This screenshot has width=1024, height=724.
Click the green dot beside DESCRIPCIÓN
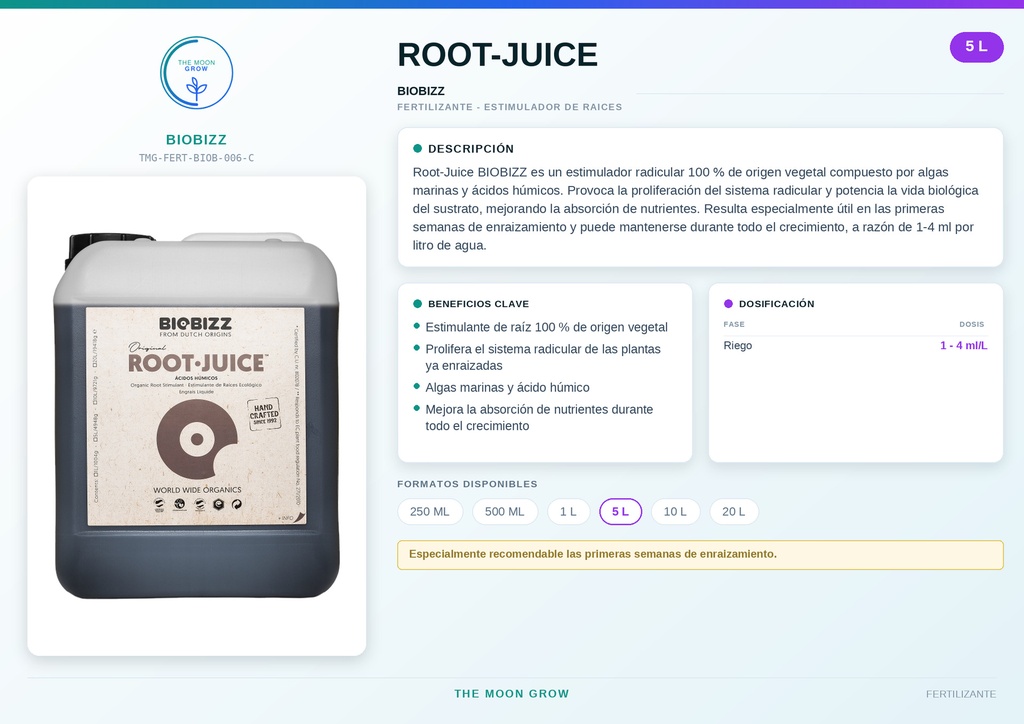point(417,149)
